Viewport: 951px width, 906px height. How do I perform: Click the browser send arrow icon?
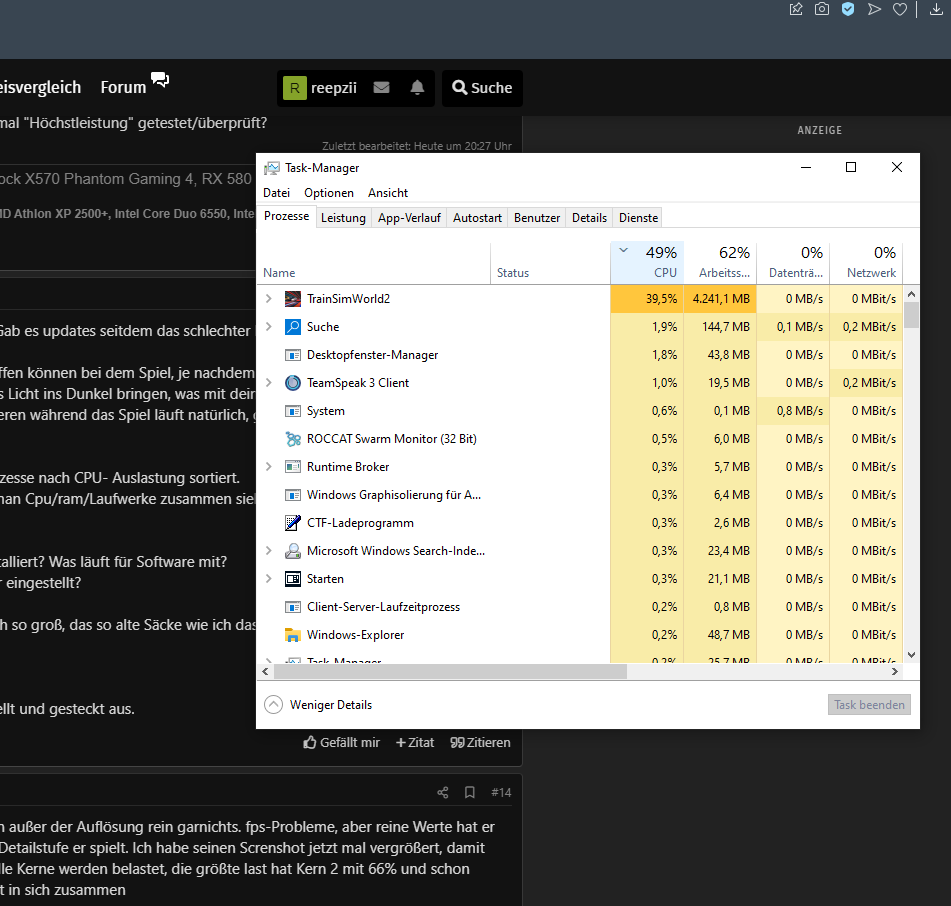(874, 9)
